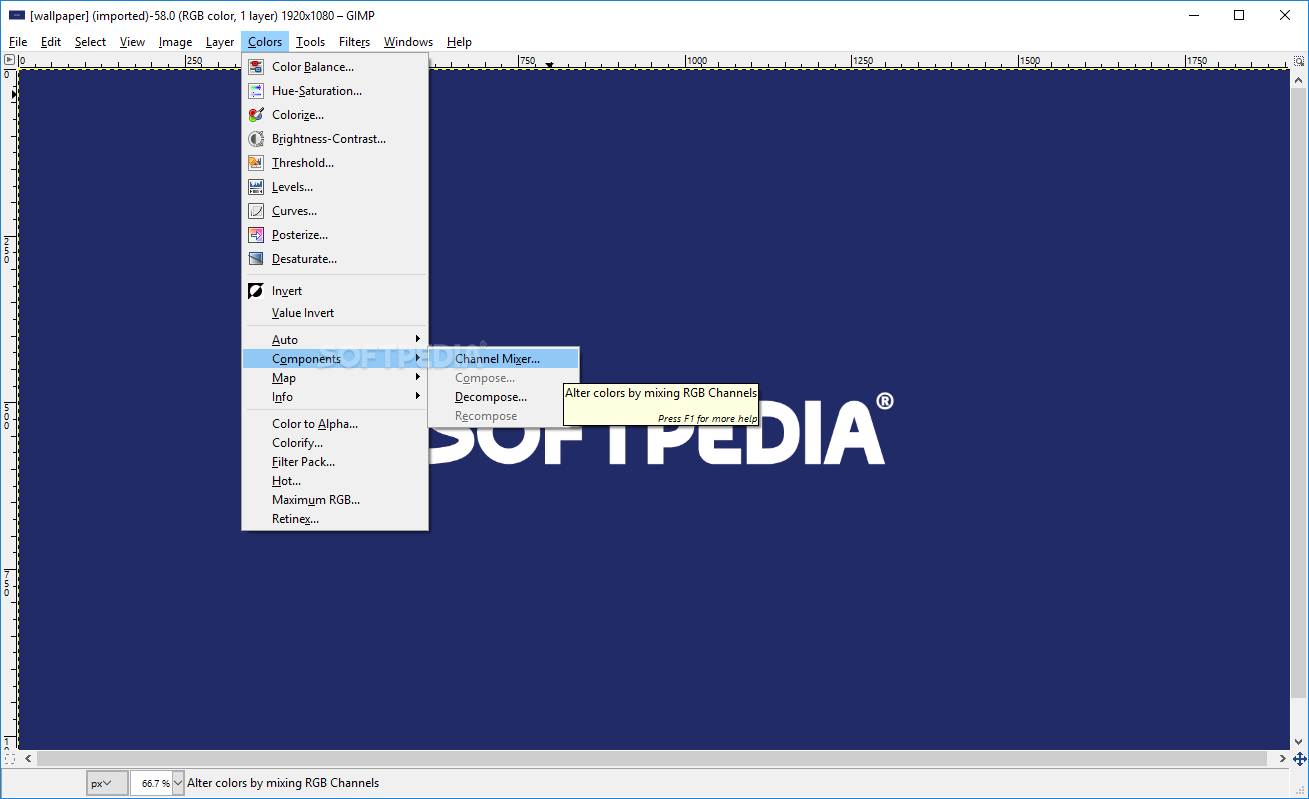
Task: Select Retinex option
Action: click(x=335, y=519)
